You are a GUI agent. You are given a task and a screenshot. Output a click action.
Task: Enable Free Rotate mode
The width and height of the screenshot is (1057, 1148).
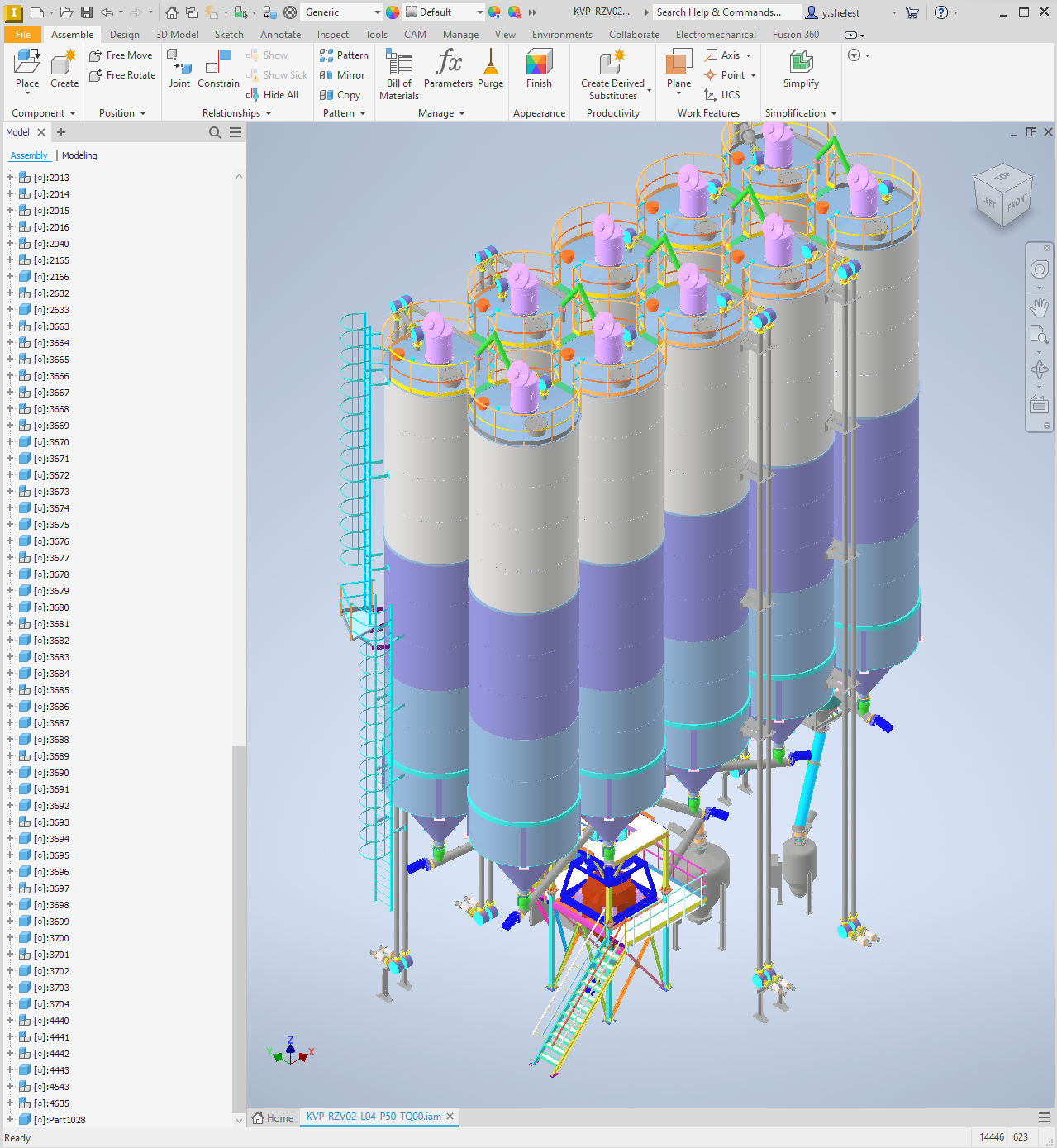(121, 74)
